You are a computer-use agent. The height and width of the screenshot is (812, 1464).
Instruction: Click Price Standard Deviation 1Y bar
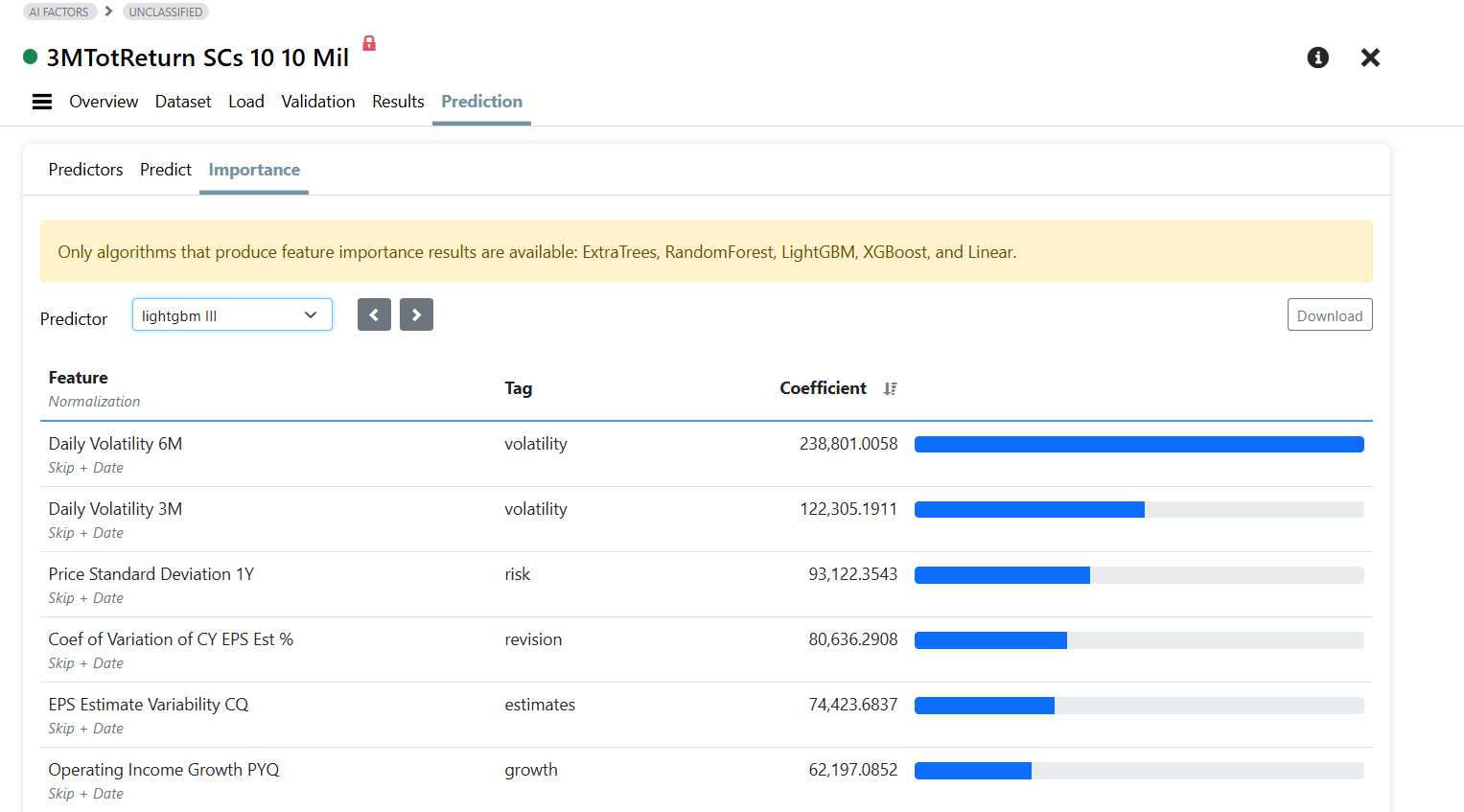point(1139,574)
